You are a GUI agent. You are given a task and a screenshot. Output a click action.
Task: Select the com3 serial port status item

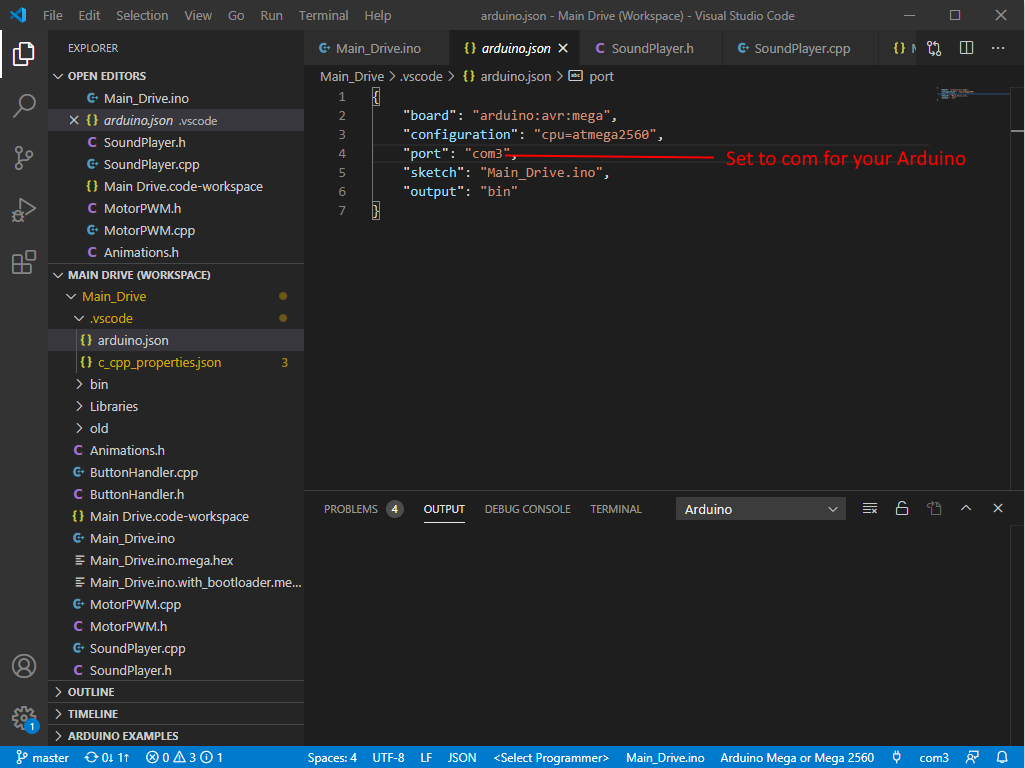coord(933,758)
